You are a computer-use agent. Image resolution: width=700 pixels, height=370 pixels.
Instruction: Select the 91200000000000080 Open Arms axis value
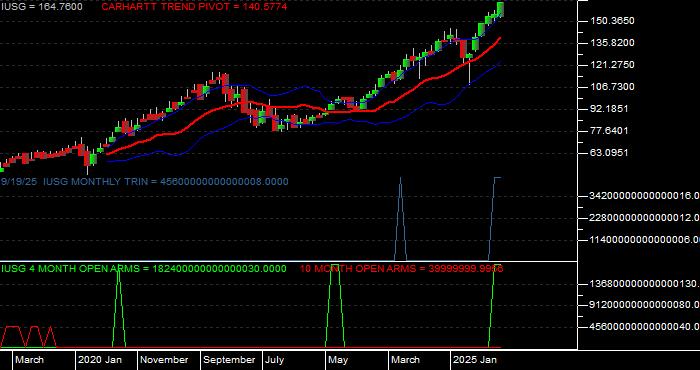tap(644, 305)
